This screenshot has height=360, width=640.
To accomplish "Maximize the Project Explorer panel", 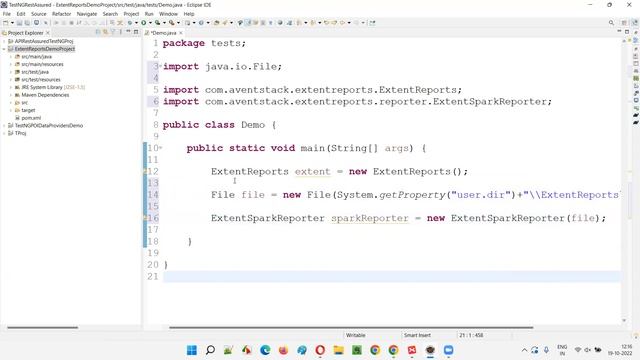I will (x=136, y=32).
